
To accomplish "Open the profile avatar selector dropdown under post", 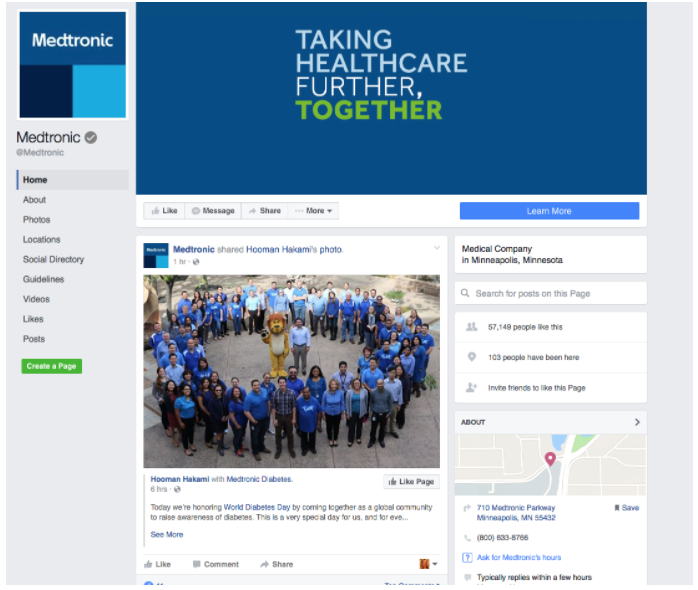I will click(x=428, y=564).
